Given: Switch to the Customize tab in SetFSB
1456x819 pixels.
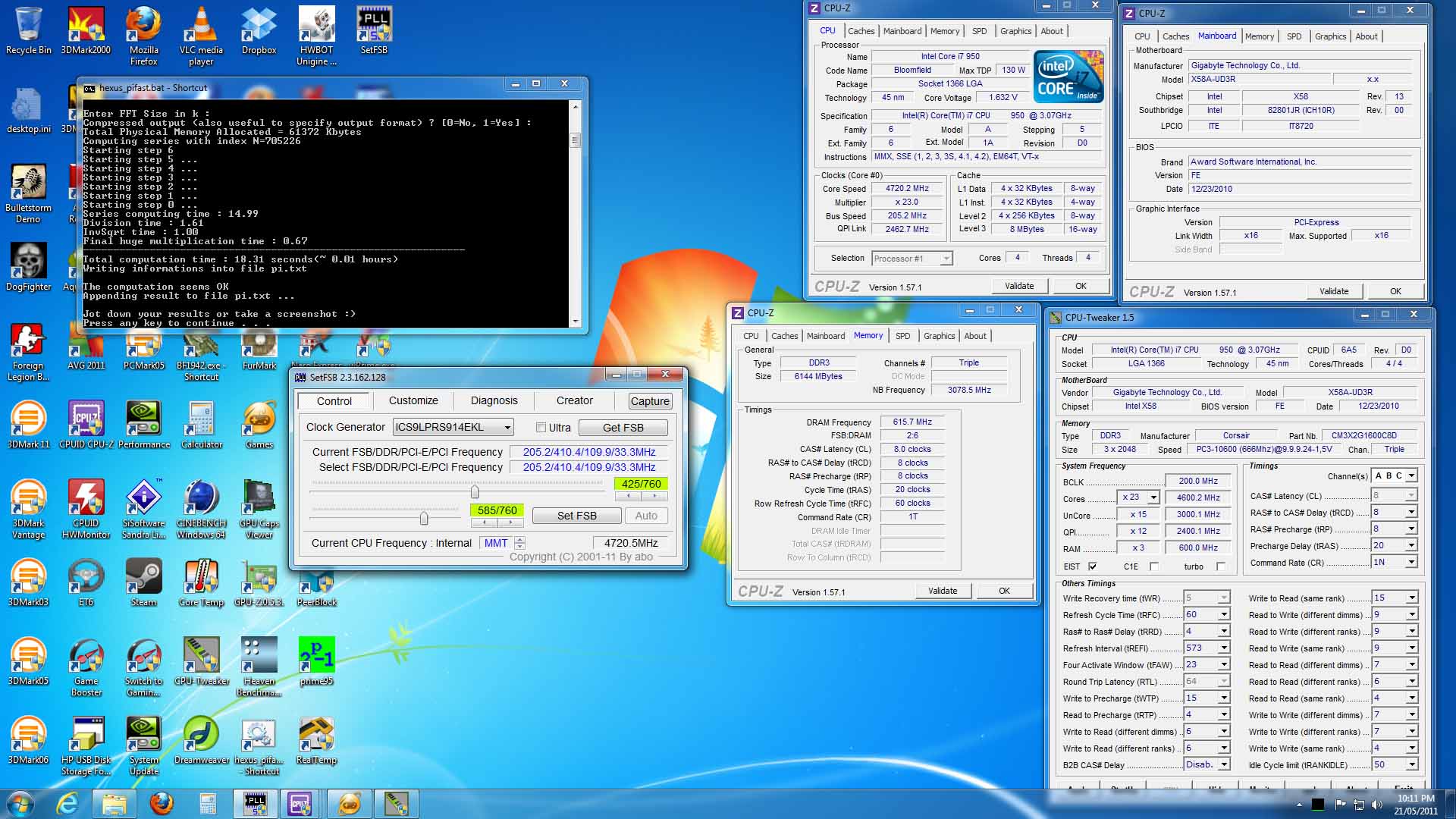Looking at the screenshot, I should click(x=413, y=400).
